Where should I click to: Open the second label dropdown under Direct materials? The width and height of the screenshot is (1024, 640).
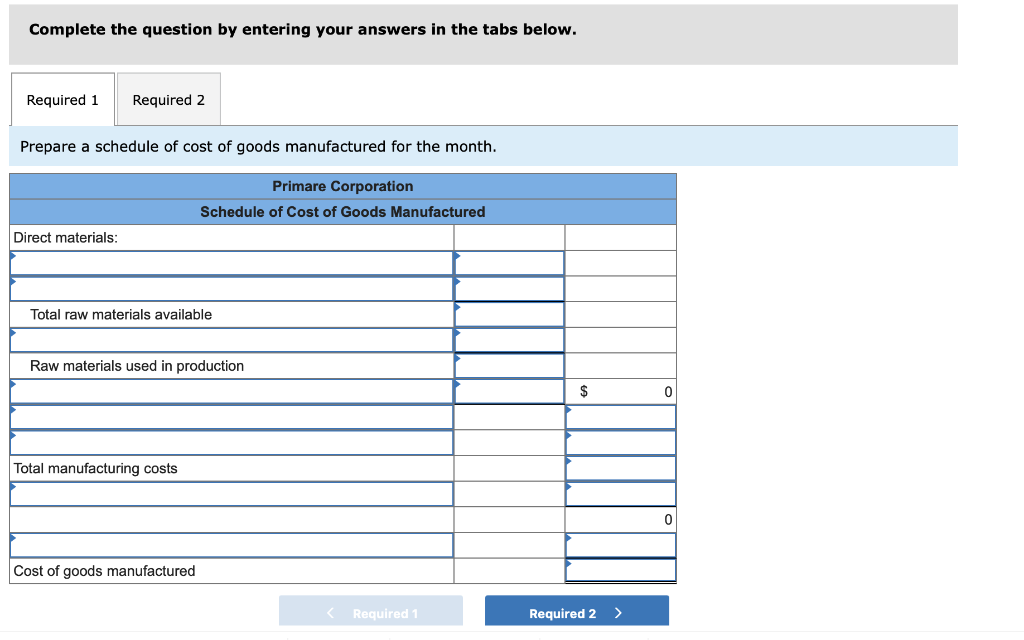pos(230,288)
